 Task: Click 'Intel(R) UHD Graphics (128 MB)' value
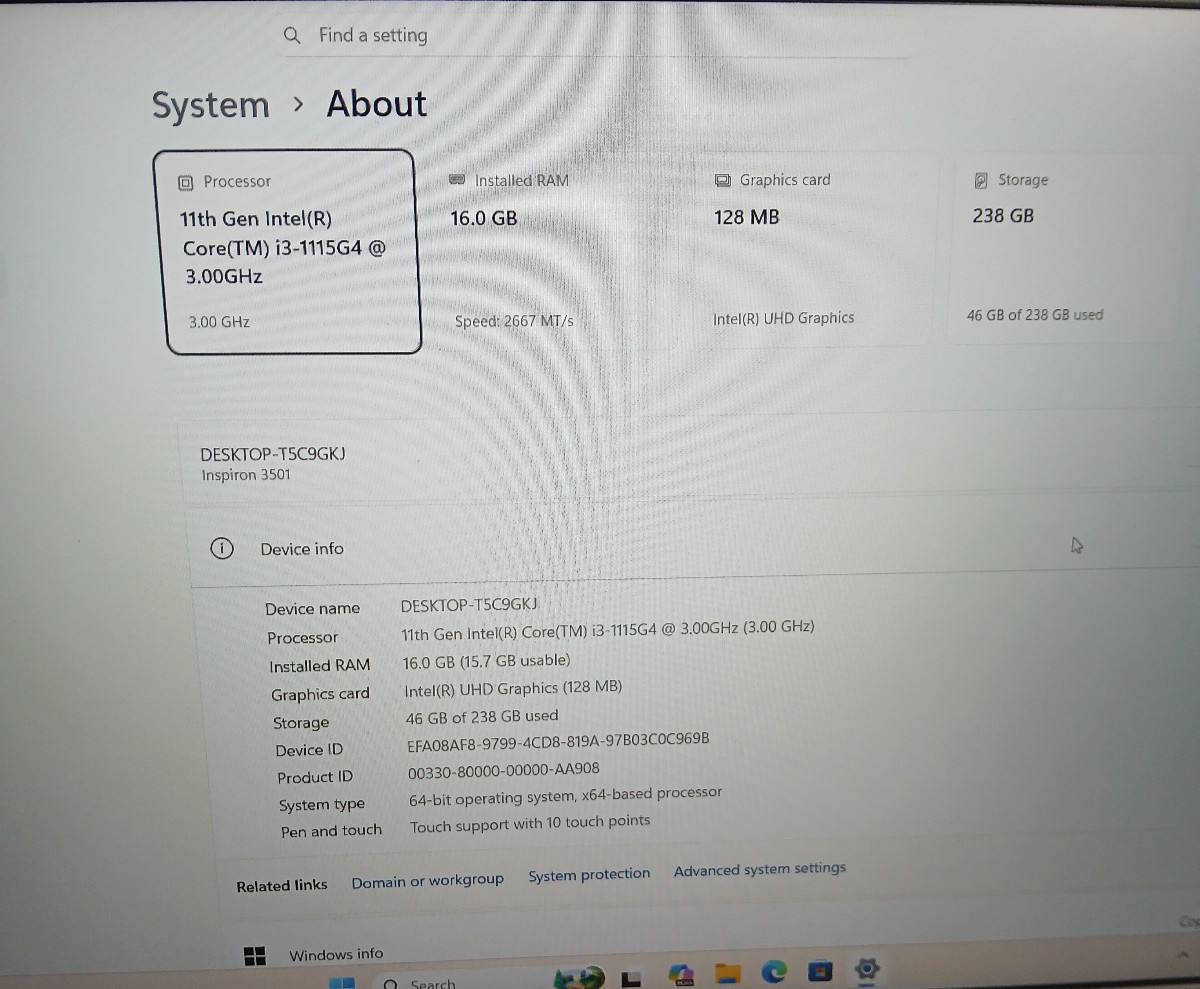point(513,688)
